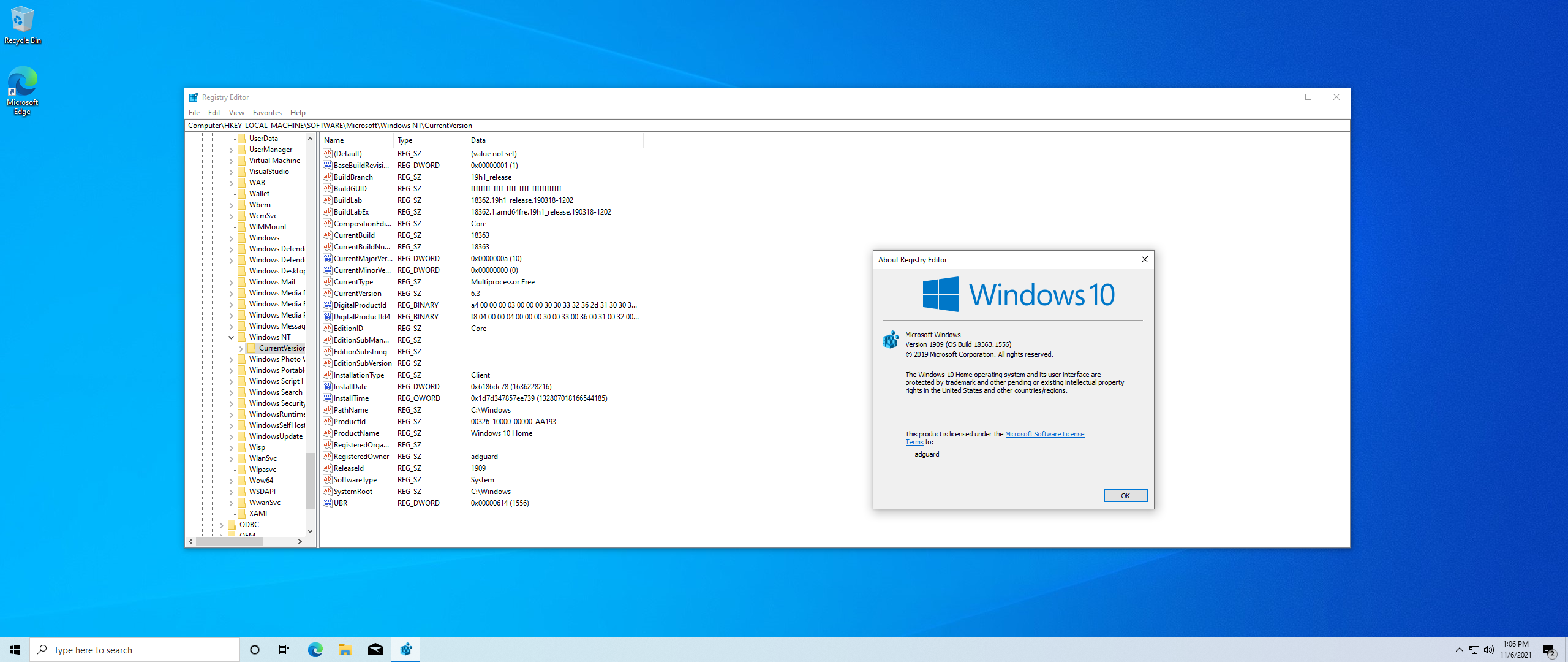Open Action Center notifications icon
The width and height of the screenshot is (1568, 662).
tap(1548, 650)
